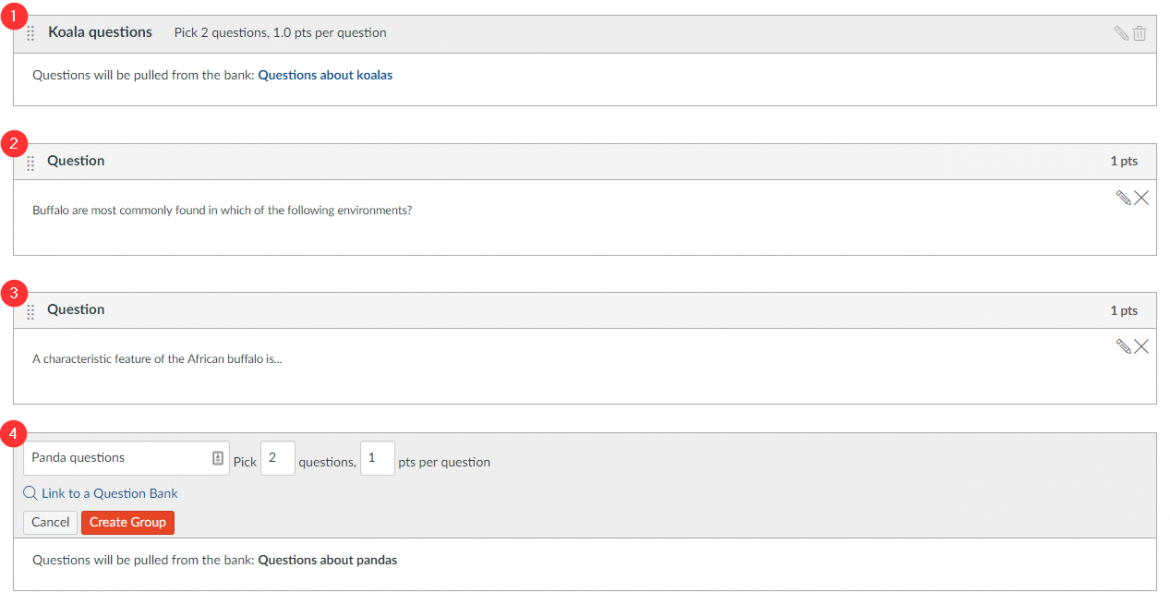Viewport: 1170px width, 605px height.
Task: Edit the Koala questions group settings
Action: (1120, 33)
